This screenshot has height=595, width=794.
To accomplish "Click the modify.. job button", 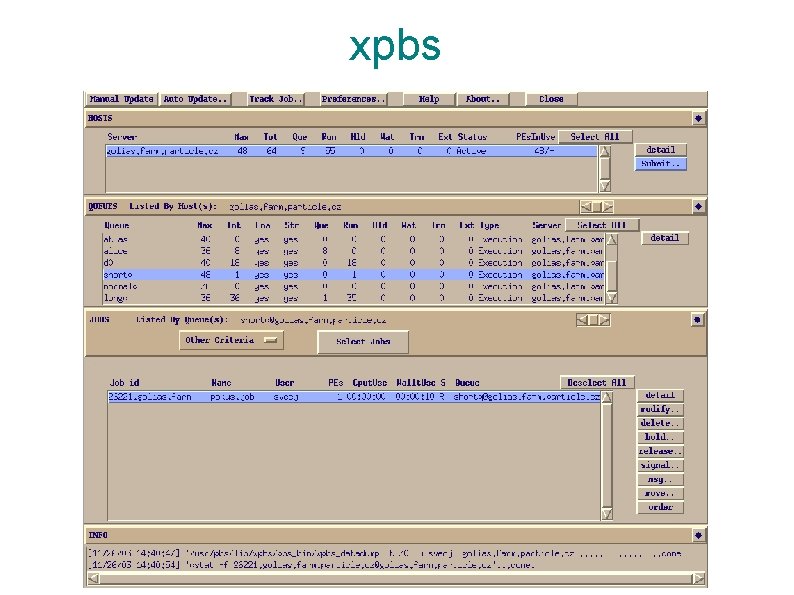I will (x=660, y=409).
